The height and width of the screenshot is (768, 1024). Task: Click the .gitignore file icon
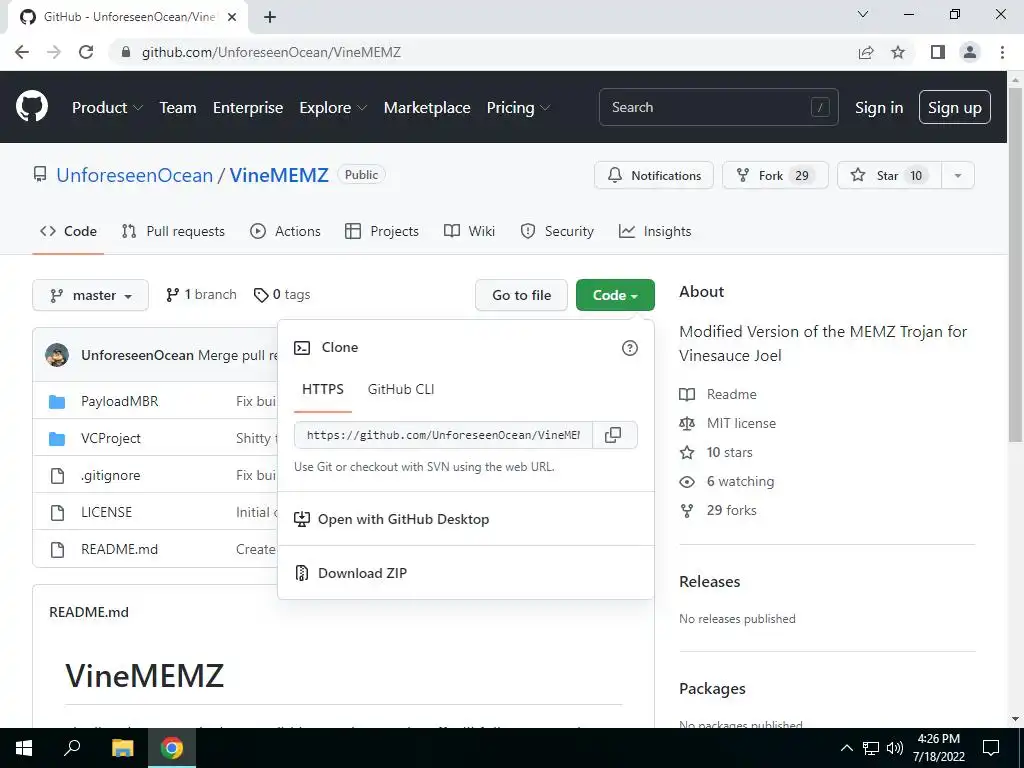(x=57, y=475)
